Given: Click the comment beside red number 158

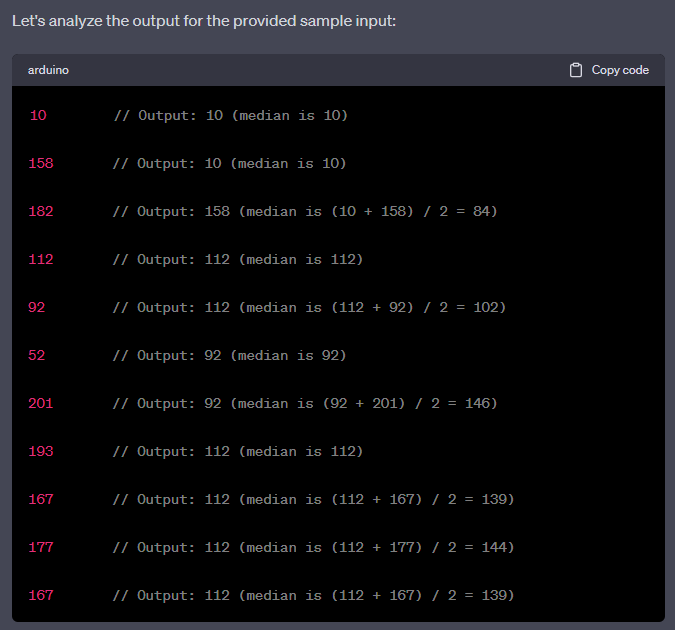Looking at the screenshot, I should [x=230, y=163].
